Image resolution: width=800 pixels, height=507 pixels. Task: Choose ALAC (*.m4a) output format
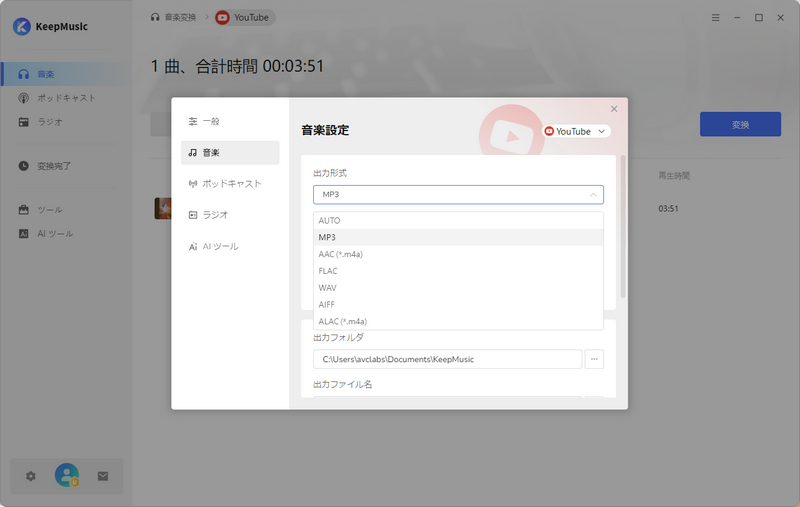click(458, 321)
